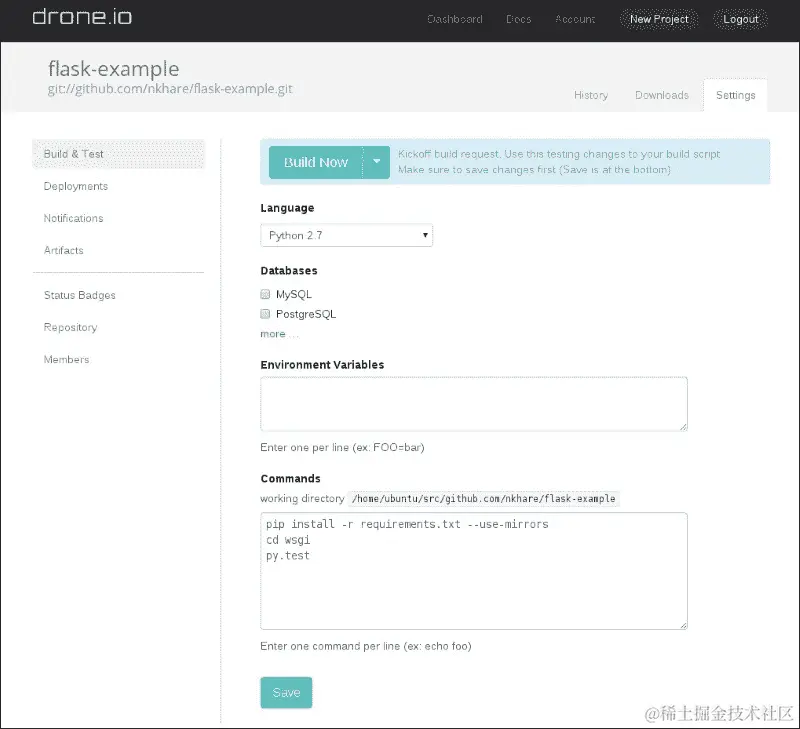Open Status Badges in sidebar
The height and width of the screenshot is (729, 800).
[80, 295]
